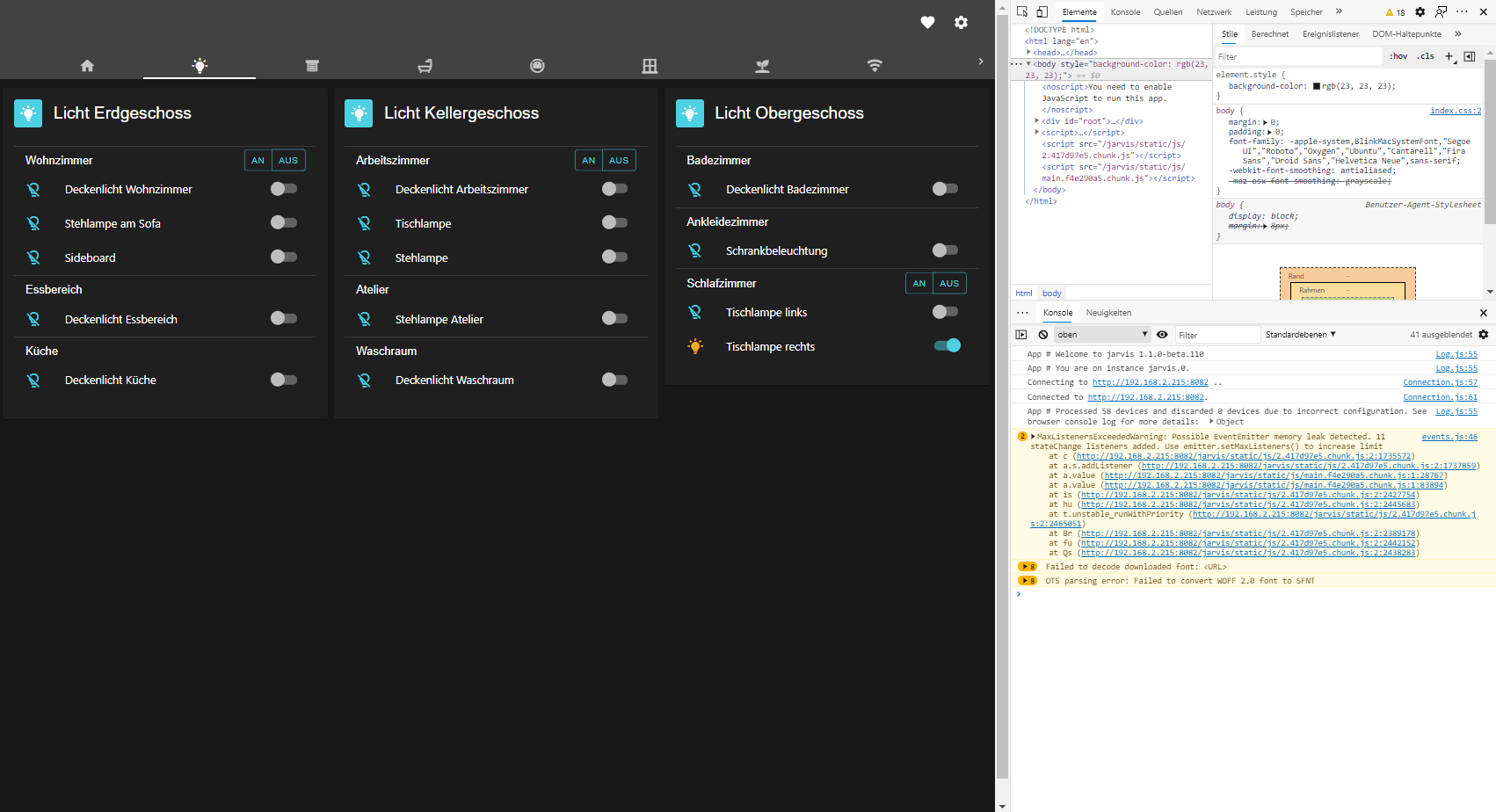The image size is (1496, 812).
Task: Switch to Elemente DevTools tab
Action: point(1078,12)
